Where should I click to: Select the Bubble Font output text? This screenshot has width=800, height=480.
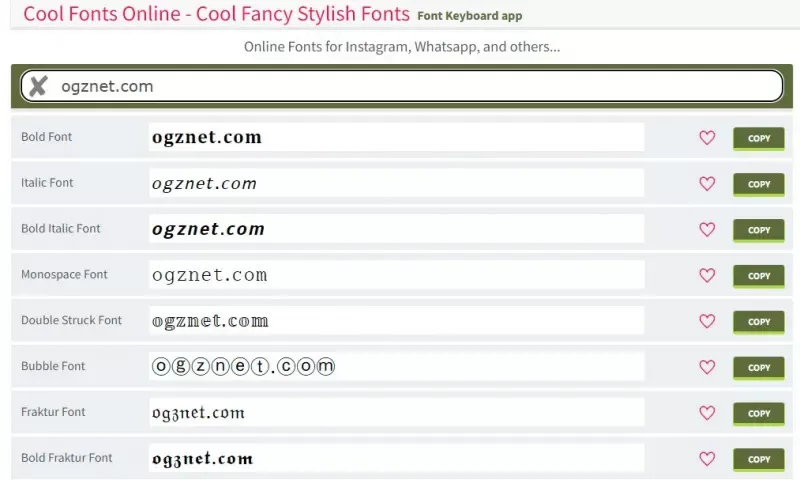click(396, 366)
